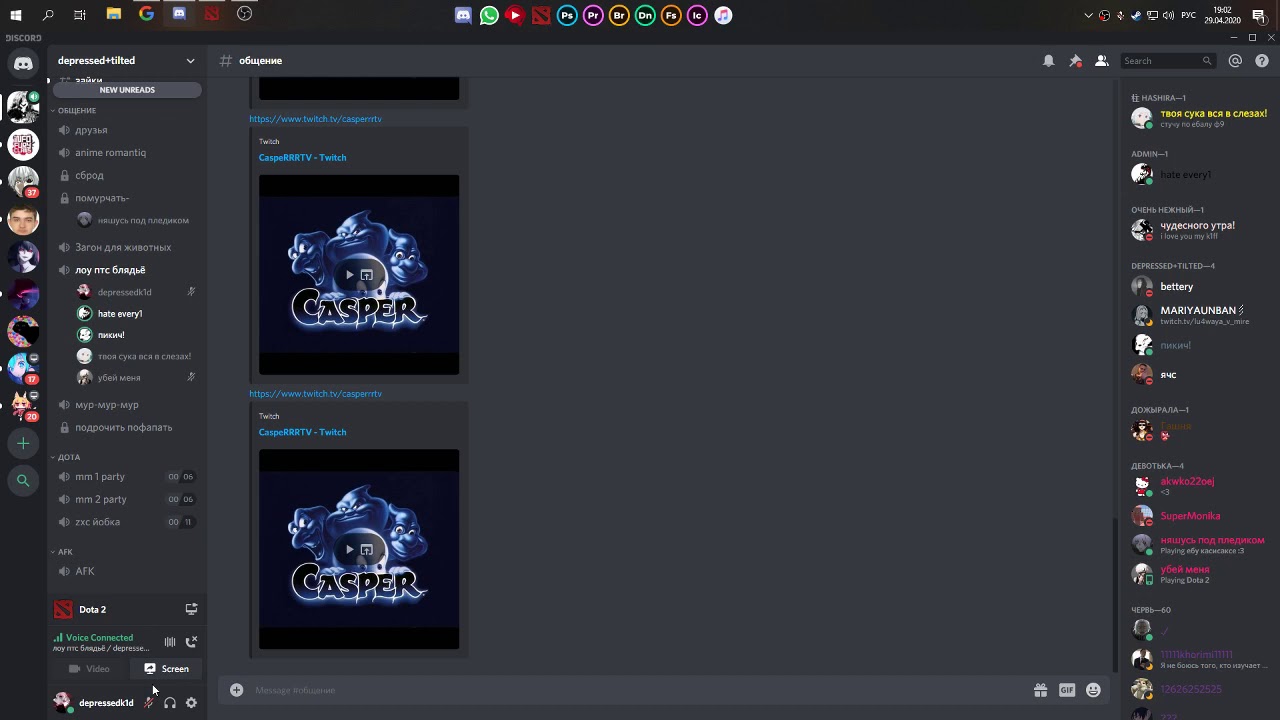The width and height of the screenshot is (1280, 720).
Task: Add a server with plus icon
Action: 23,443
